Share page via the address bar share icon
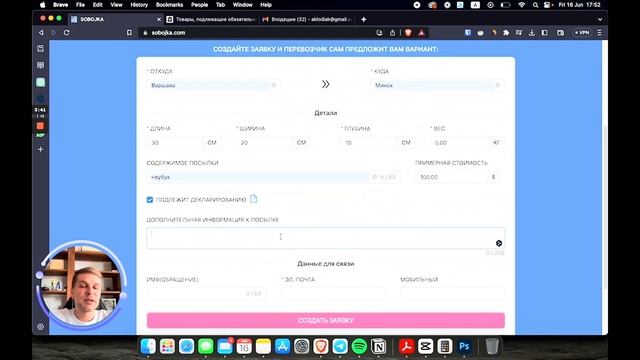 pos(392,33)
